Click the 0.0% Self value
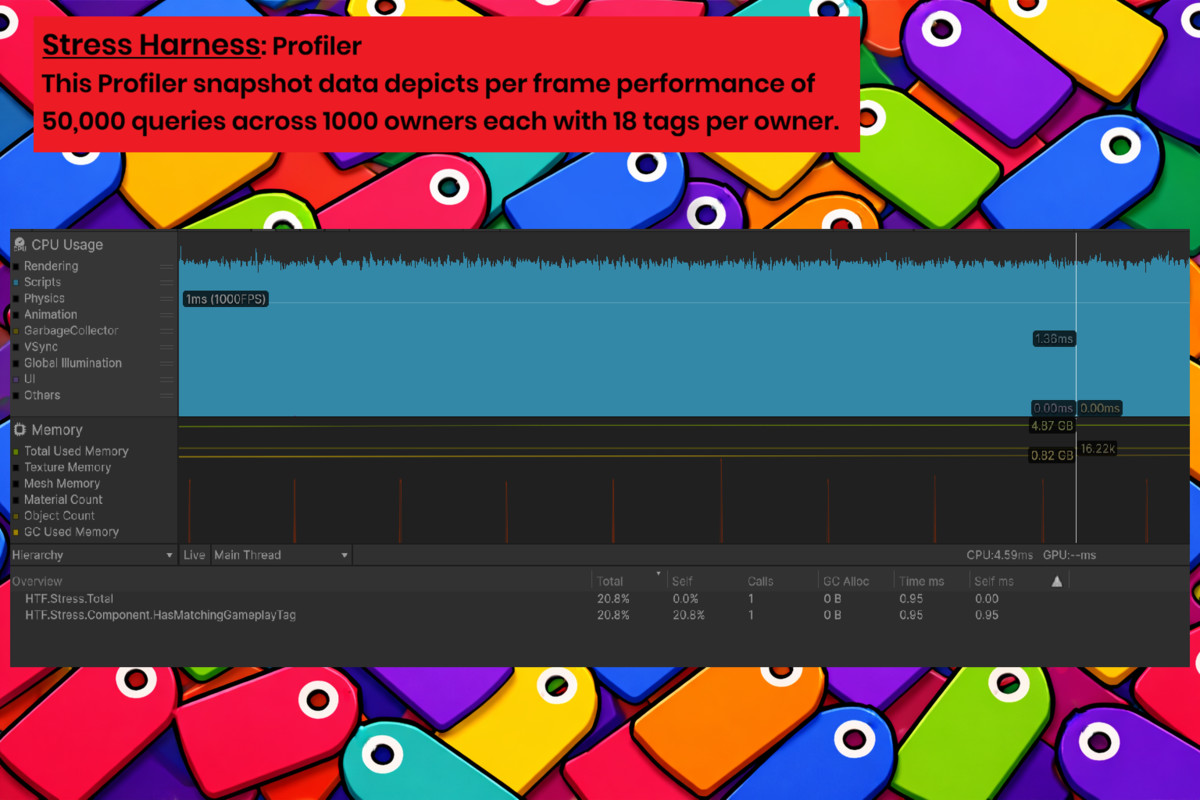 [686, 599]
